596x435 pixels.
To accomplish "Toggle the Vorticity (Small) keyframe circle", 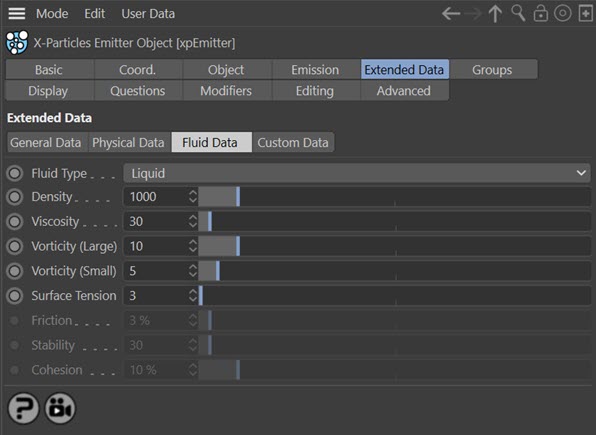I will pos(15,271).
